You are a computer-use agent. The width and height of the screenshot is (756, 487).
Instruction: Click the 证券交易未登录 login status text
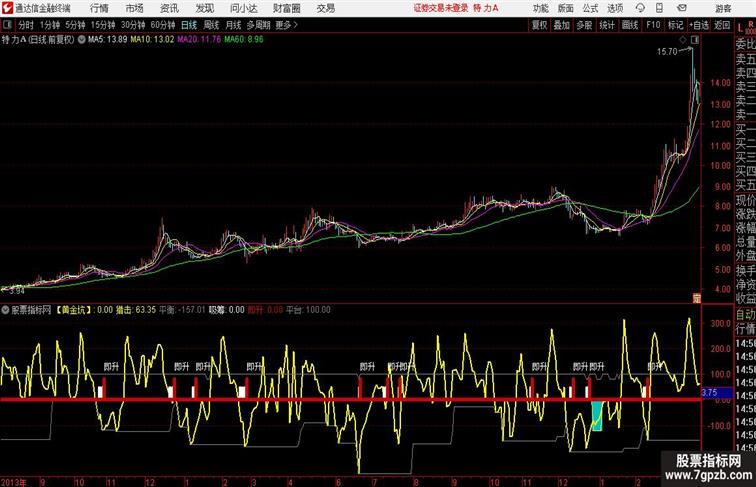pos(441,8)
